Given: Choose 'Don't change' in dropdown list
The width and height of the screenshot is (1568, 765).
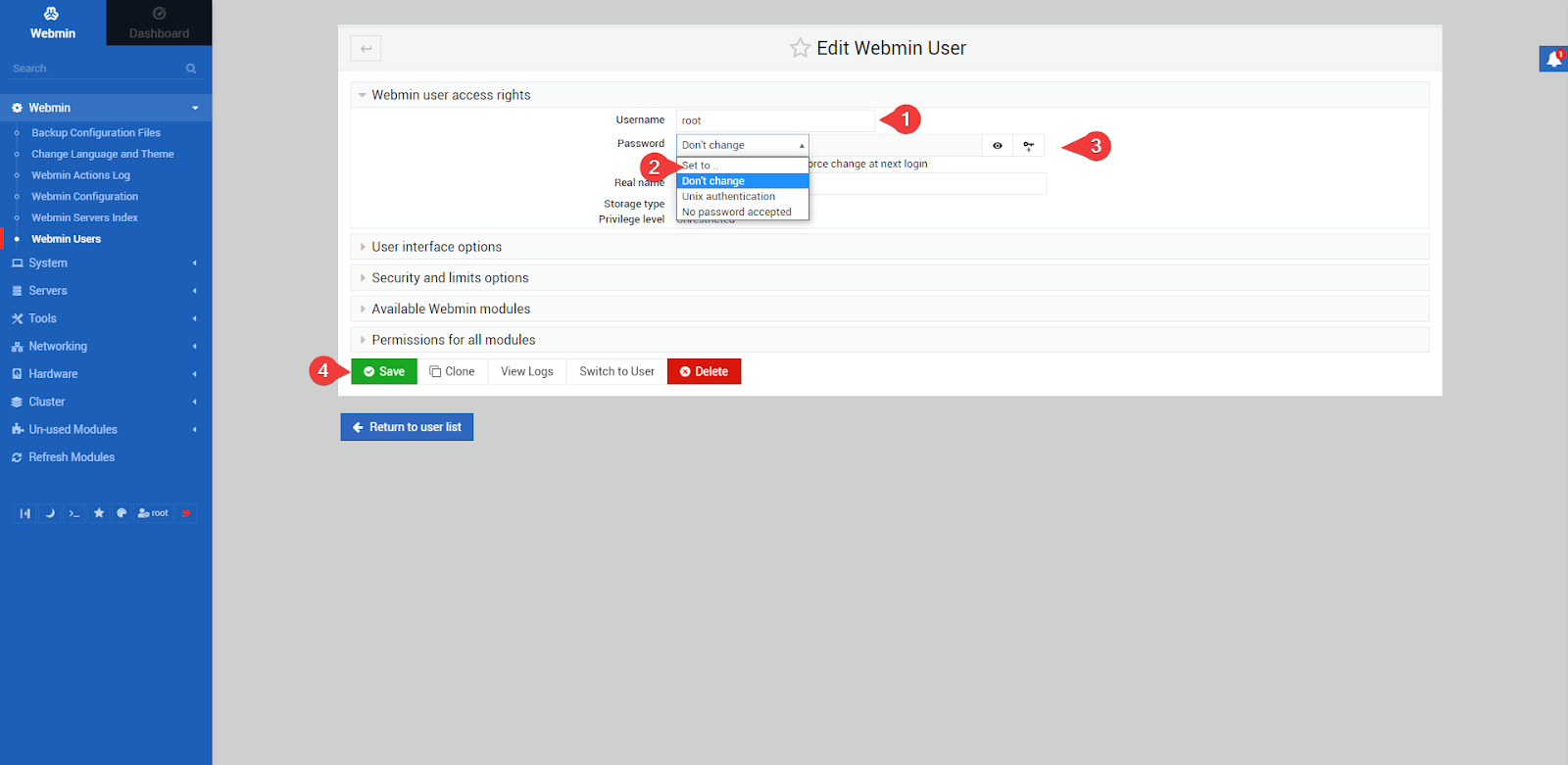Looking at the screenshot, I should (743, 181).
